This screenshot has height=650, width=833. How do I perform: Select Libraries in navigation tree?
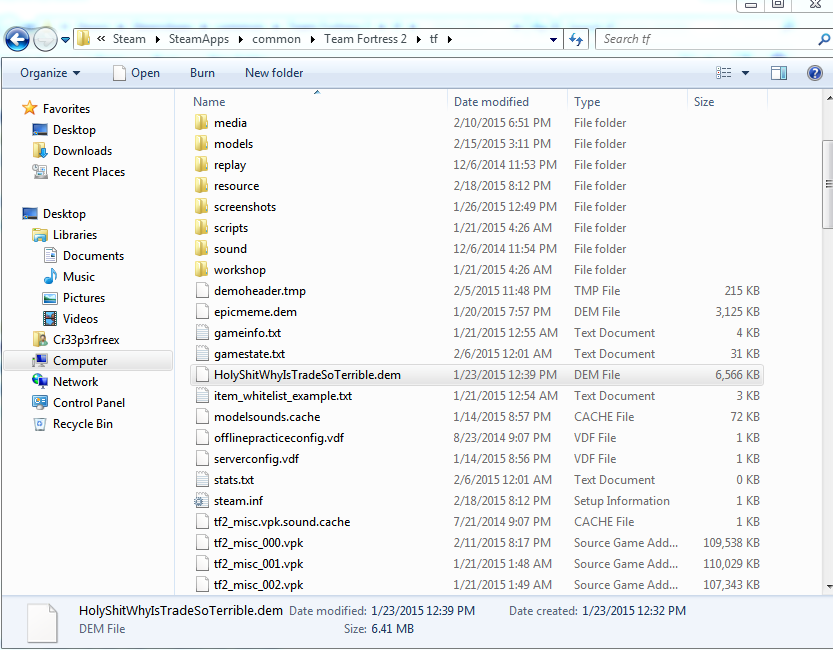65,235
